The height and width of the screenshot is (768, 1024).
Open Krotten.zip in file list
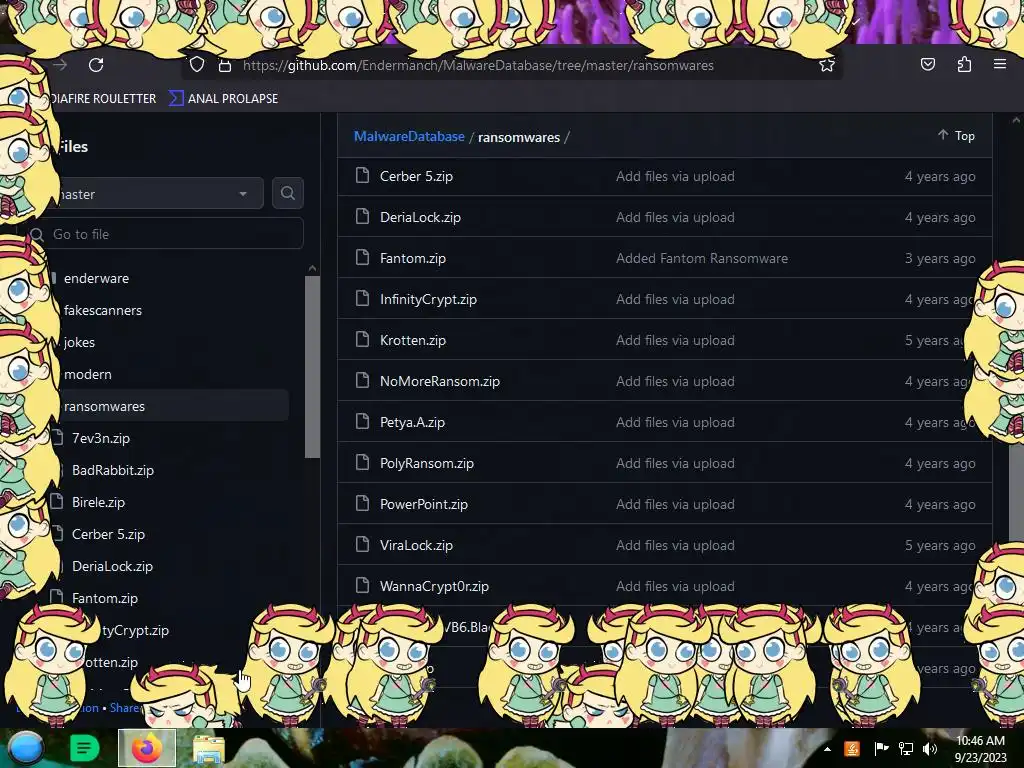coord(413,340)
